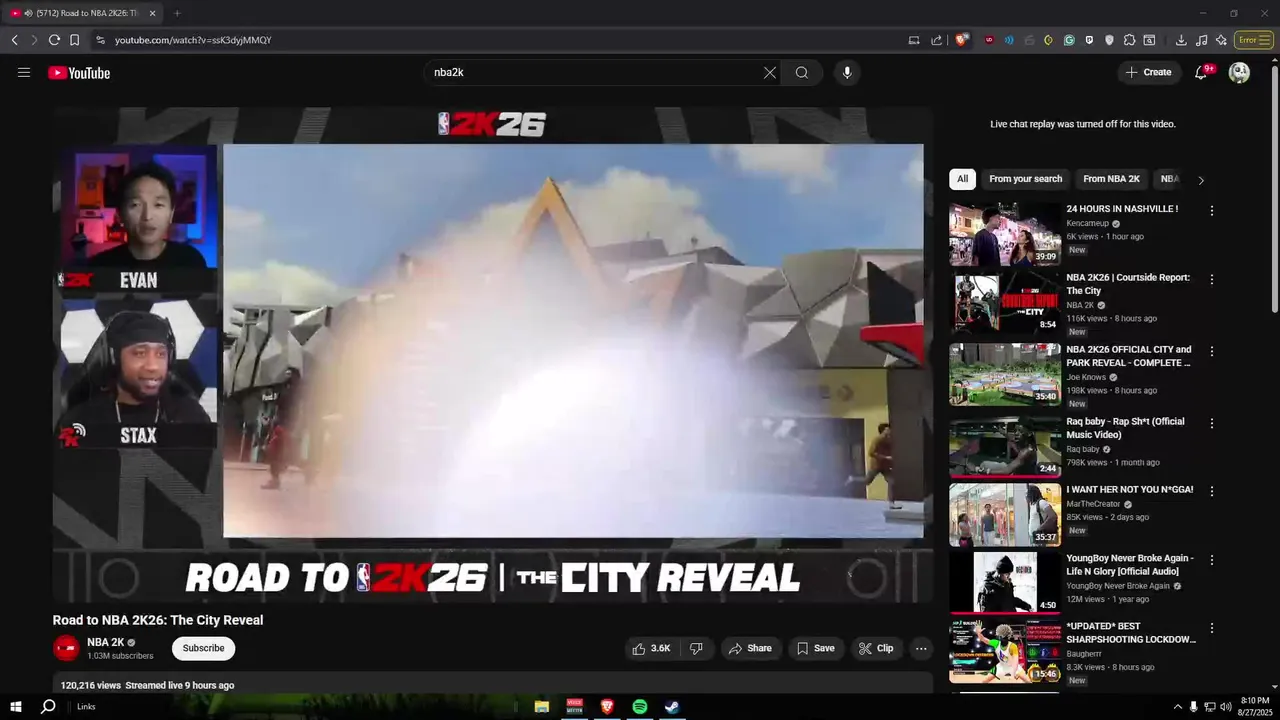Go back with the browser back arrow
Viewport: 1280px width, 720px height.
point(14,40)
